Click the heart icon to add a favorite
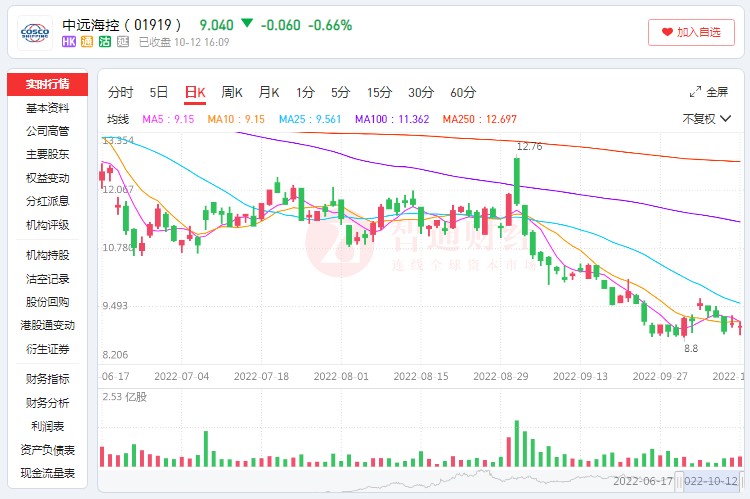750x499 pixels. point(665,32)
